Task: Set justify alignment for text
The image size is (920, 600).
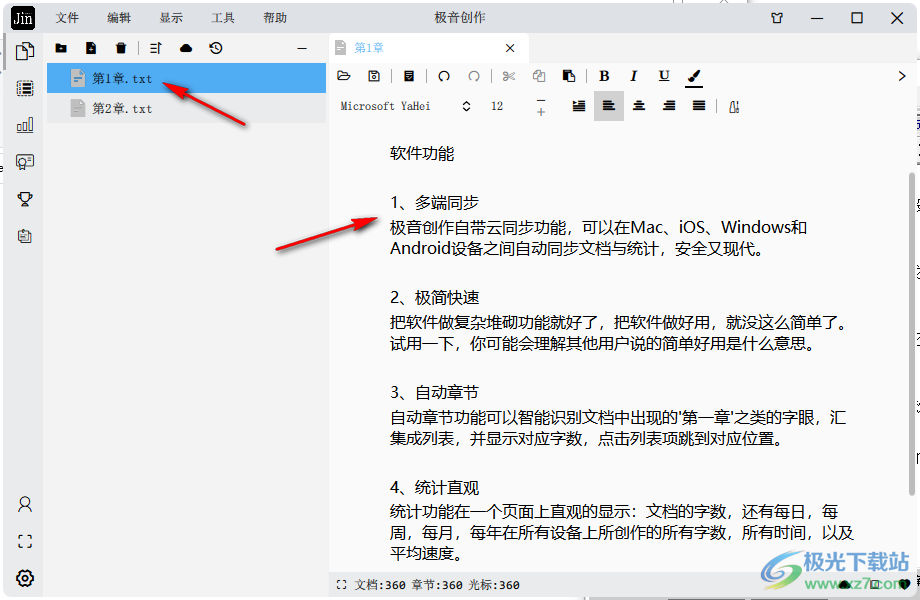Action: tap(699, 106)
